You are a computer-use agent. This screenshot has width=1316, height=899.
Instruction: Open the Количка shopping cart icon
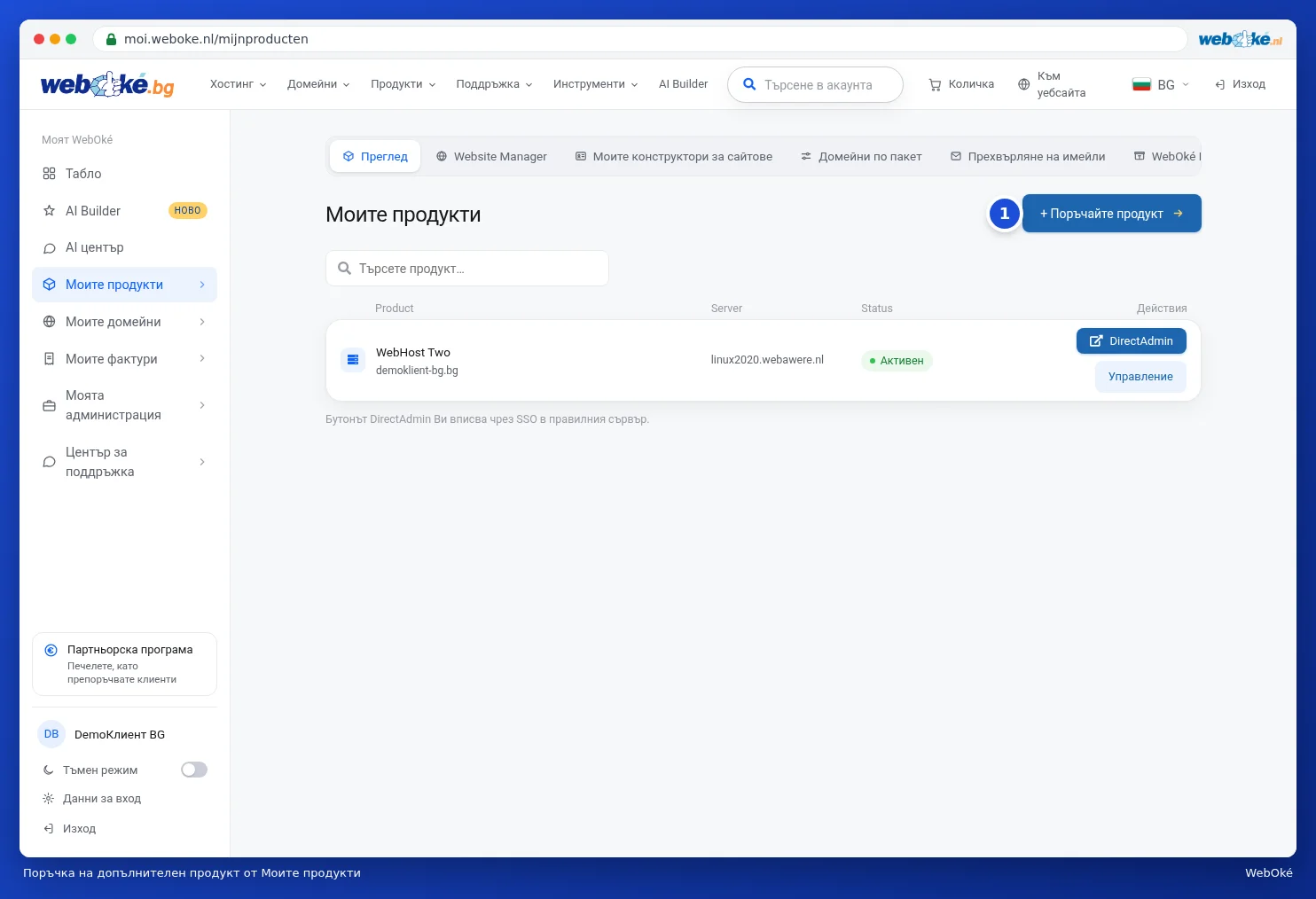[935, 85]
